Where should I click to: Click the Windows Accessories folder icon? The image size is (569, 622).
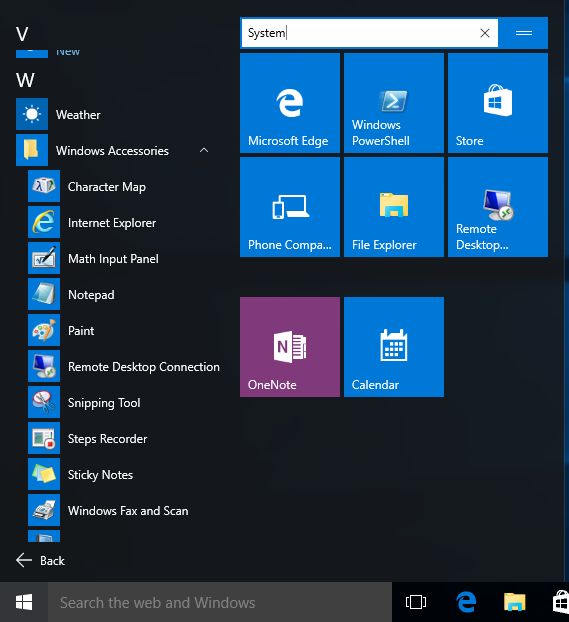pyautogui.click(x=32, y=150)
